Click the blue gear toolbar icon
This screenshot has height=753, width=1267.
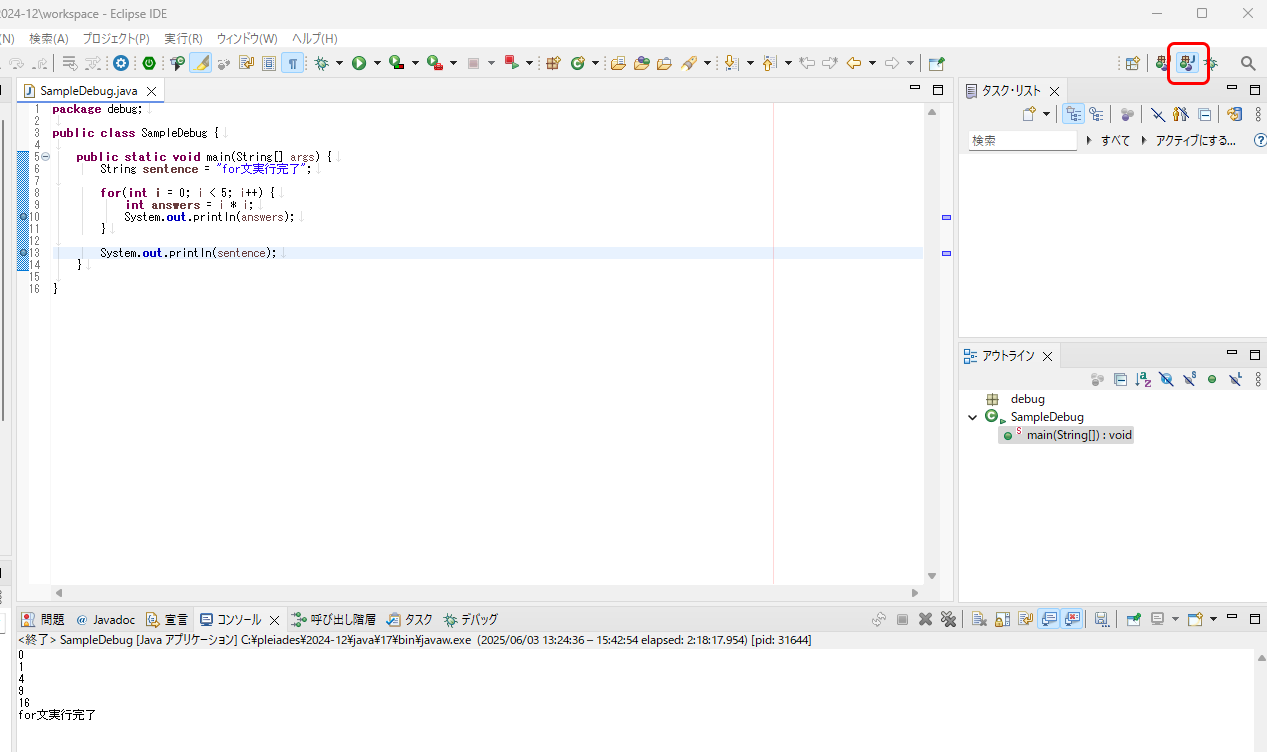(121, 63)
